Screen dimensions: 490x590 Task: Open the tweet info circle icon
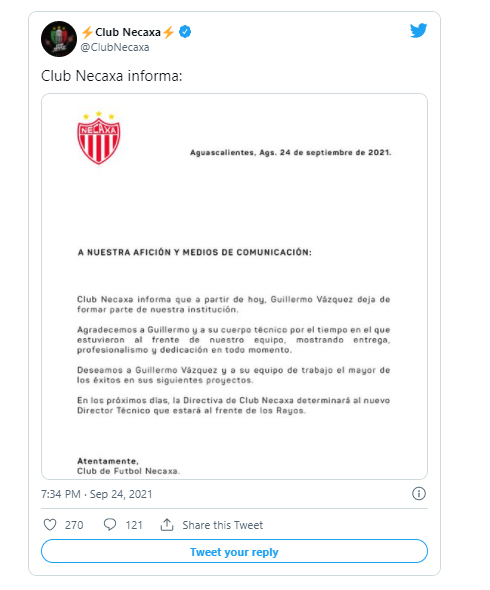(419, 493)
